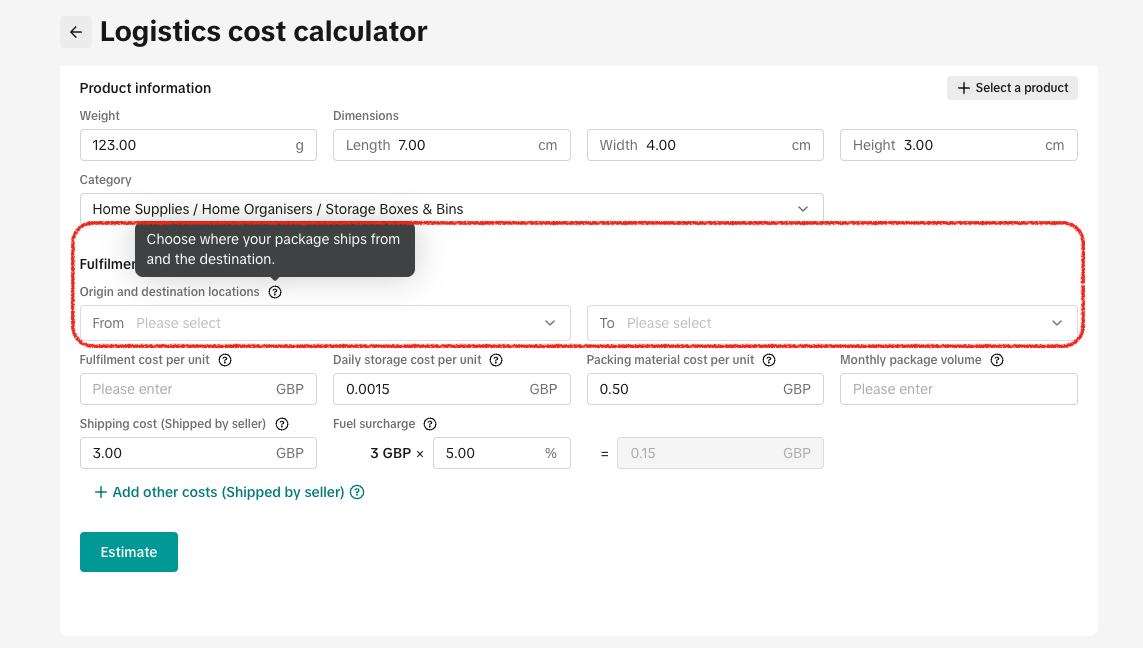Click help icon for Packing material cost
1143x648 pixels.
point(769,360)
